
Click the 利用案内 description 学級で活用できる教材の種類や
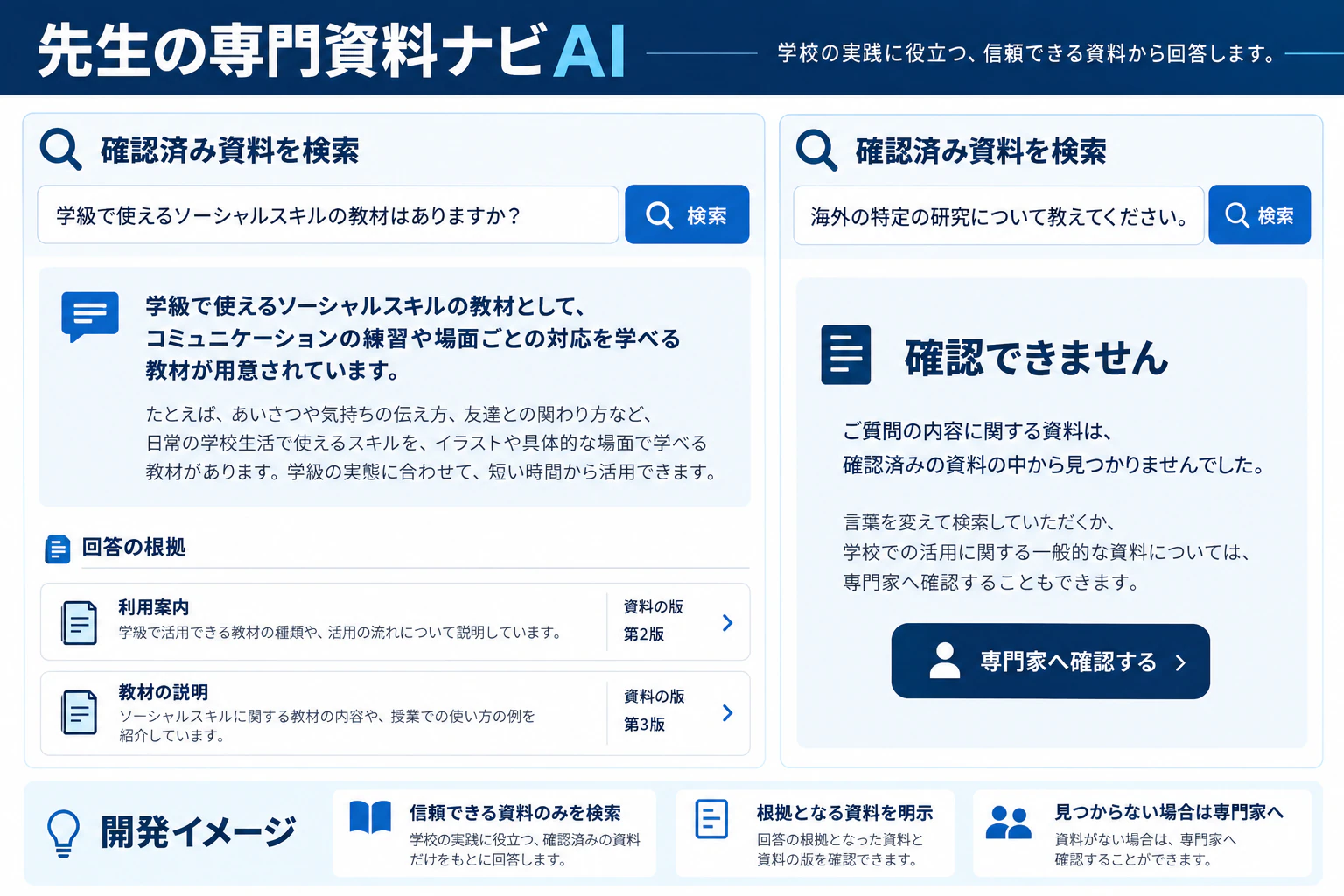340,633
